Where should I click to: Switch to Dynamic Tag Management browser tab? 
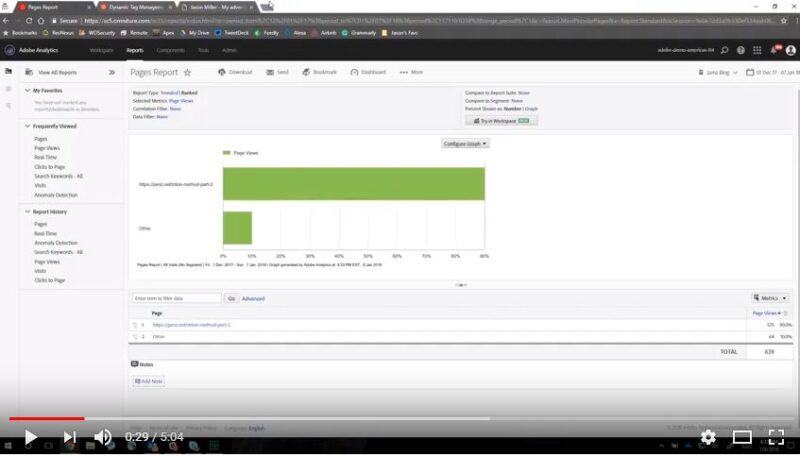point(136,7)
